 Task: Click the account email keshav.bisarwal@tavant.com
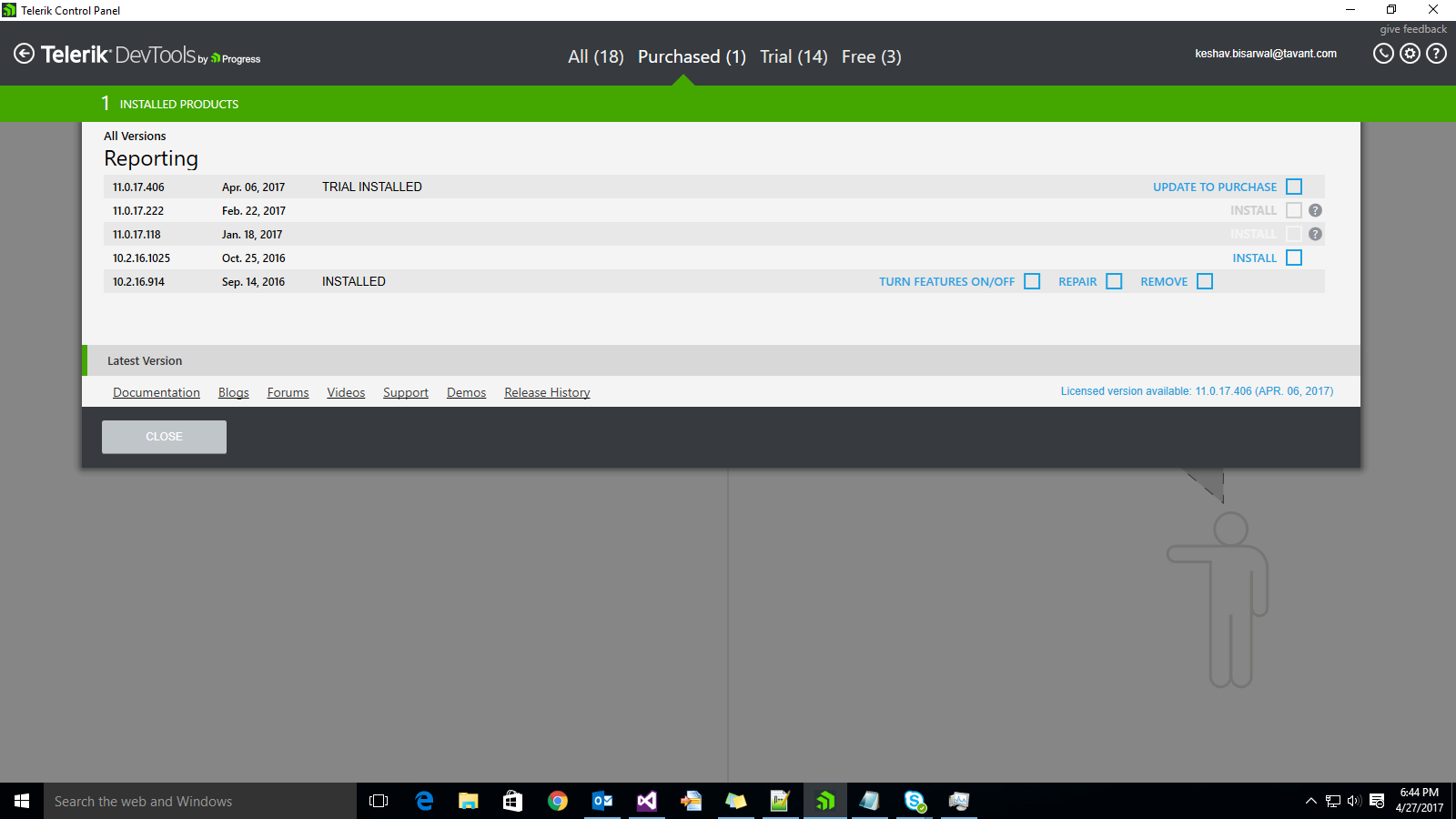point(1266,54)
